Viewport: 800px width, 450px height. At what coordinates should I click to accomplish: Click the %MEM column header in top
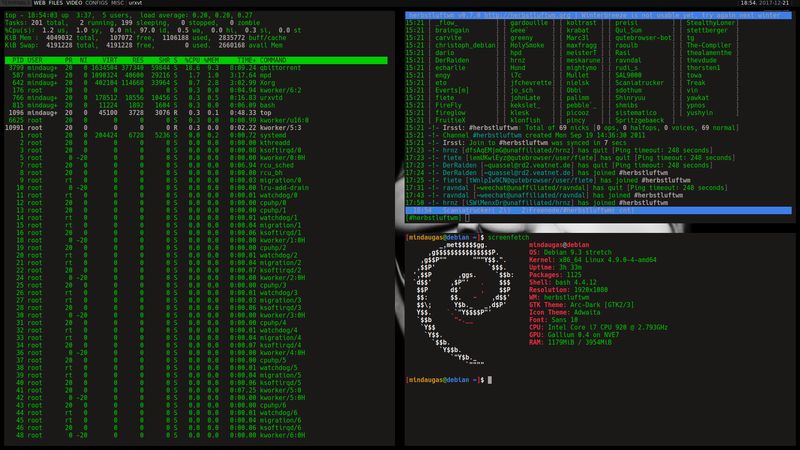coord(211,60)
